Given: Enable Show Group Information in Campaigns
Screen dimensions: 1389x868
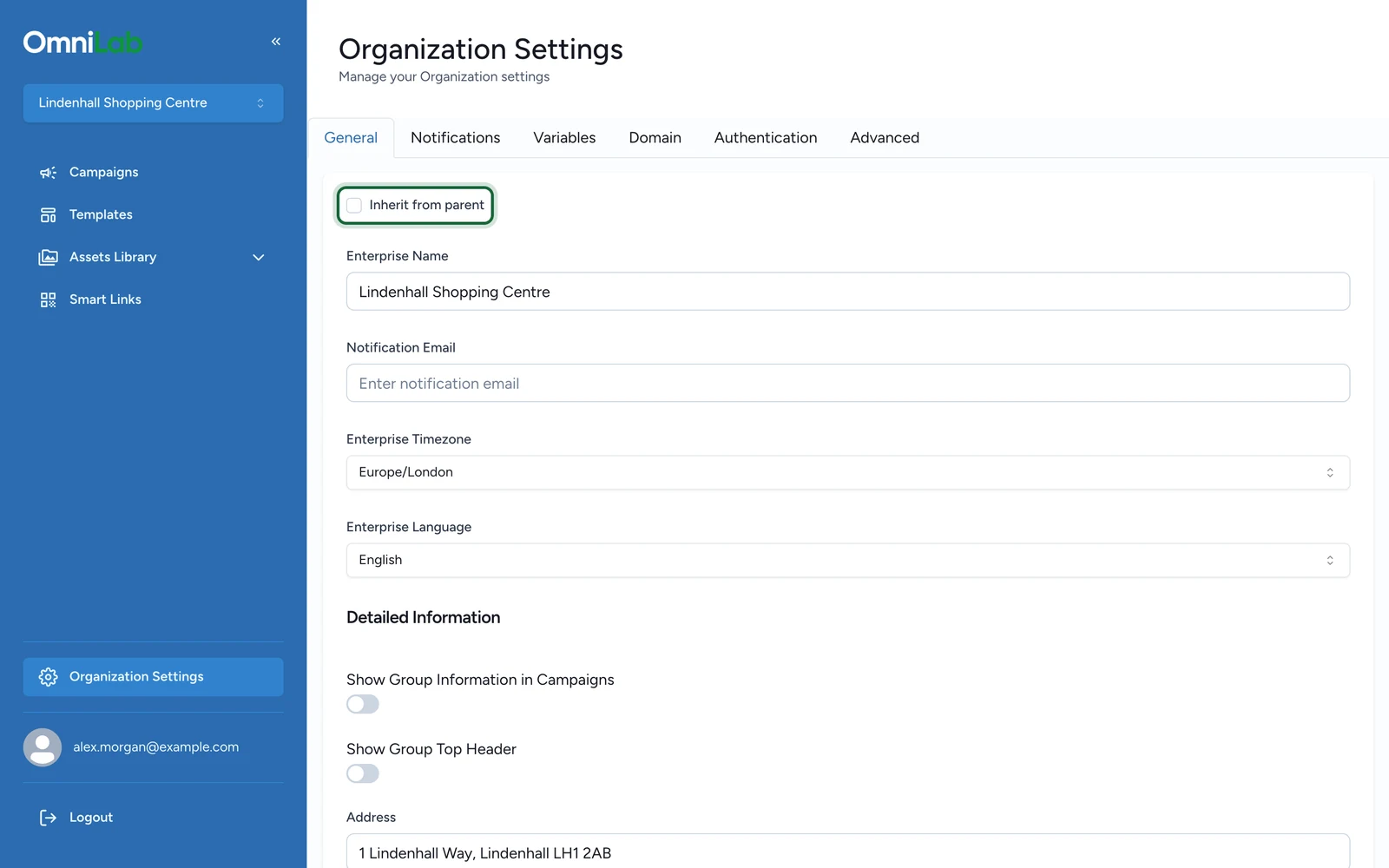Looking at the screenshot, I should click(x=363, y=704).
